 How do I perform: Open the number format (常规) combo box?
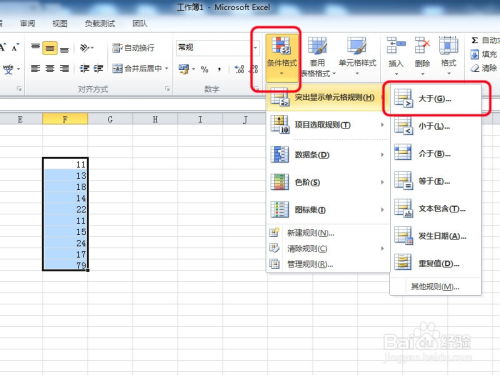(218, 48)
